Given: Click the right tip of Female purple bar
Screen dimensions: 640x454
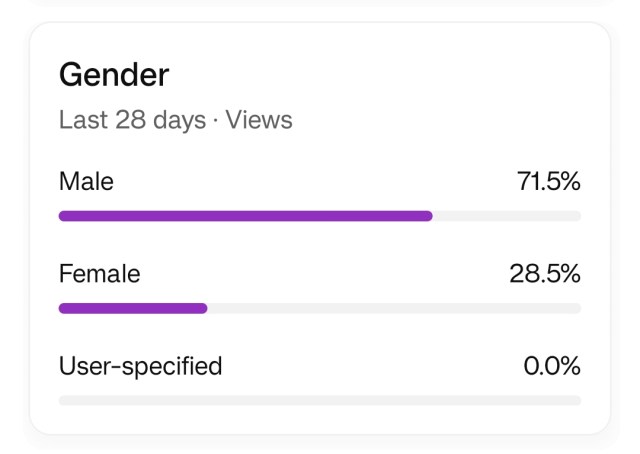Looking at the screenshot, I should pyautogui.click(x=203, y=308).
